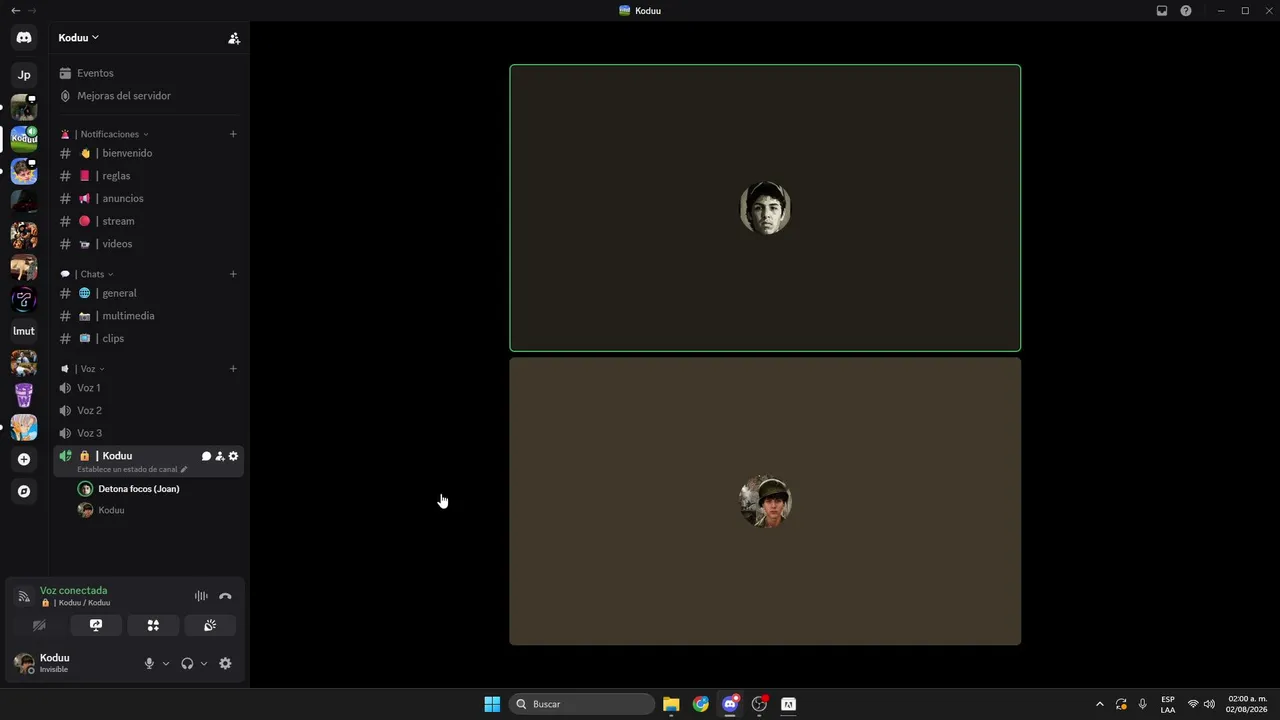Invite members to Koduu voice channel
This screenshot has width=1280, height=720.
point(220,456)
